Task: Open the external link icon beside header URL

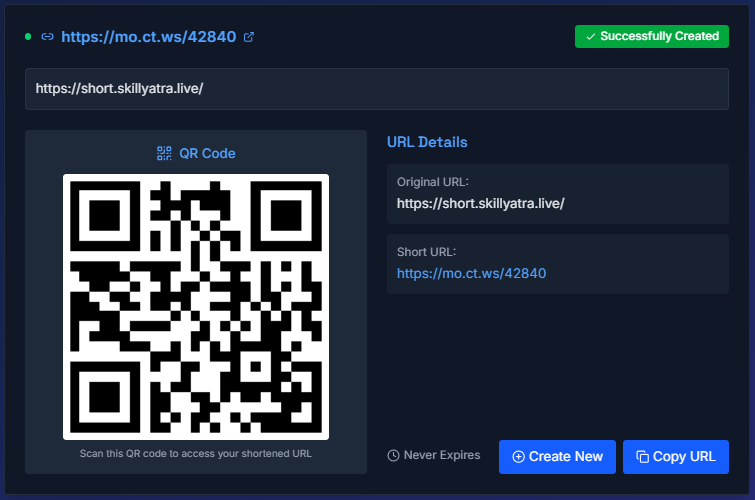Action: 248,37
